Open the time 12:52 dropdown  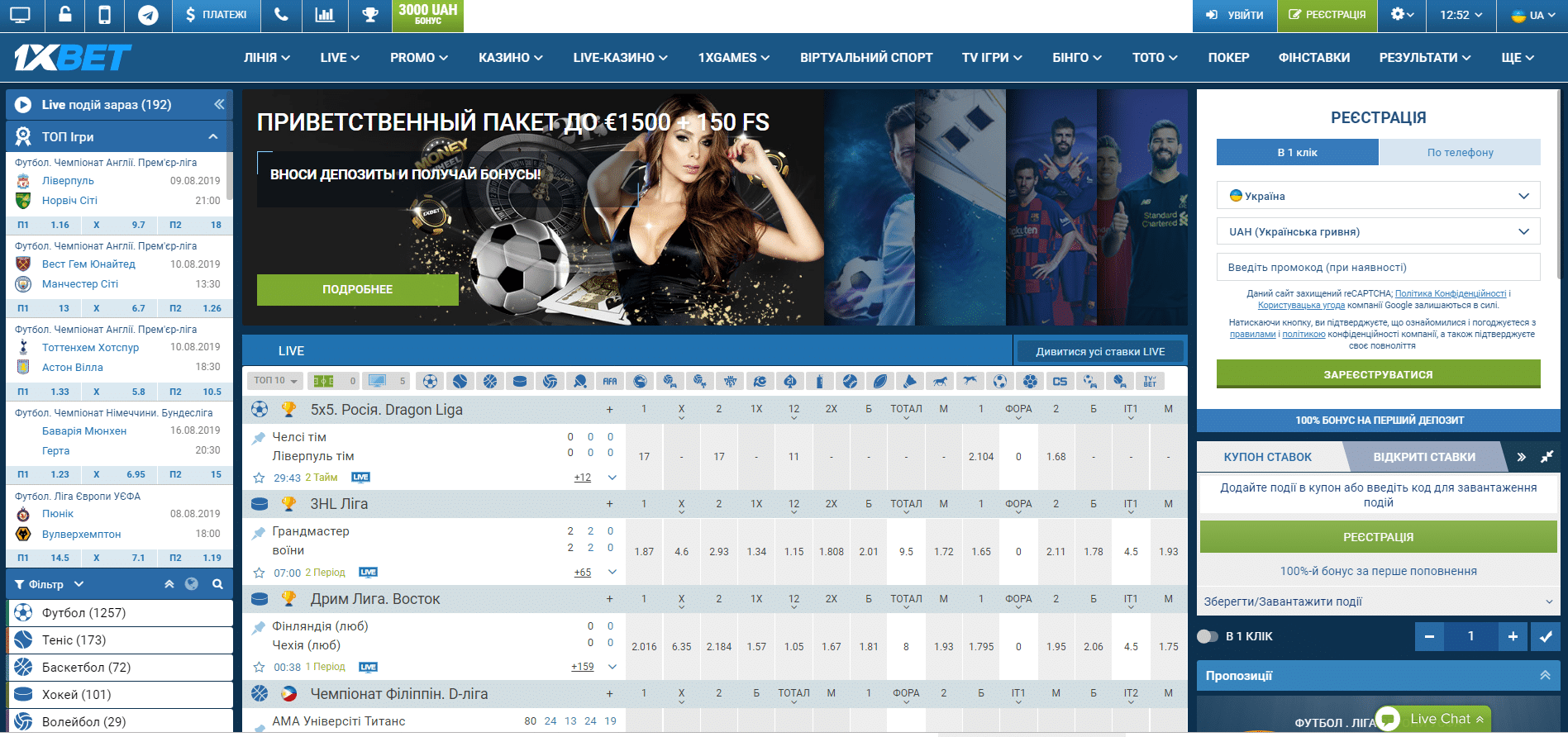coord(1461,15)
